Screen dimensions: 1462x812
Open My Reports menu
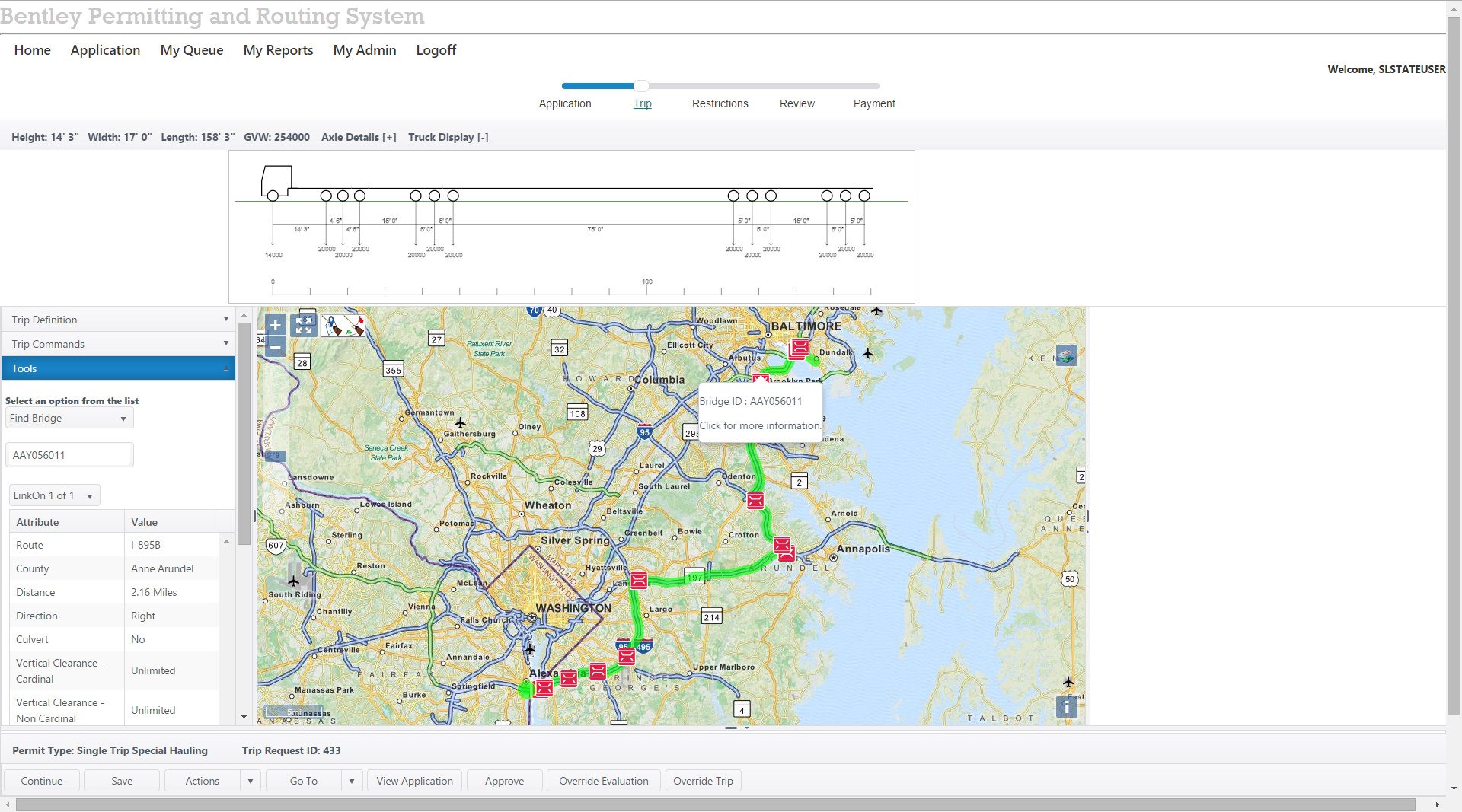(278, 50)
